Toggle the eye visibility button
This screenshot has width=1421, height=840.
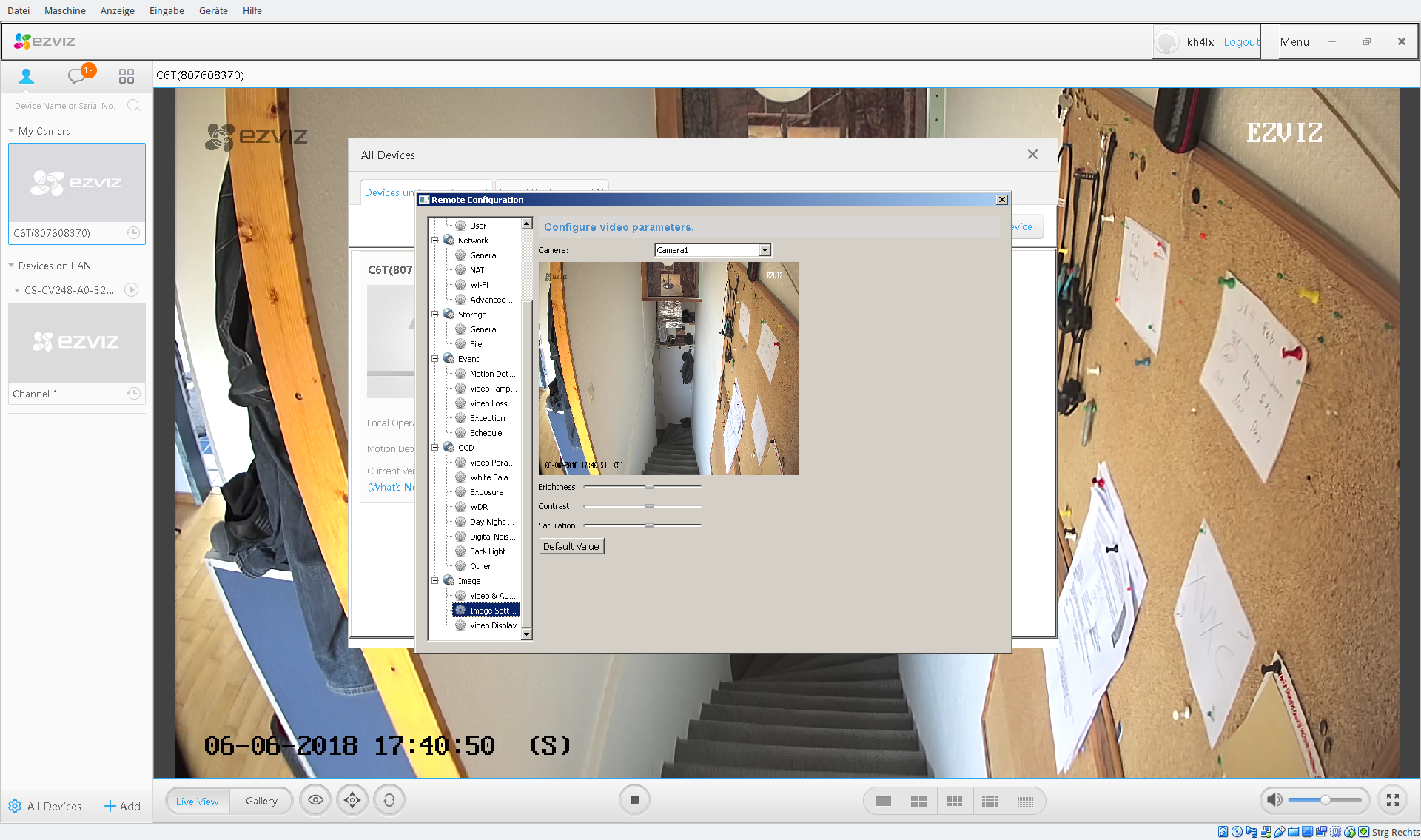(x=315, y=800)
